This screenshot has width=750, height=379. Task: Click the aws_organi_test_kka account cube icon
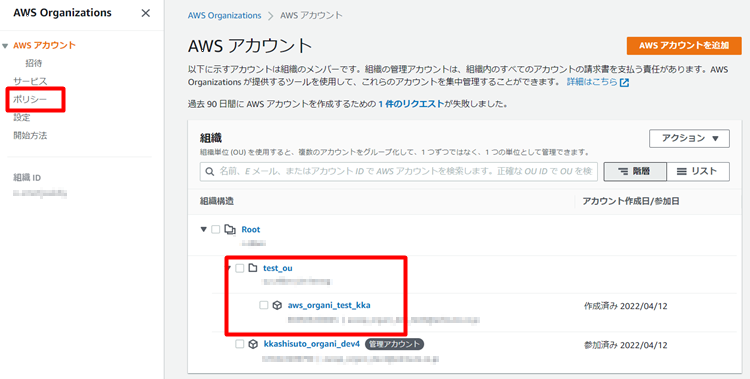pos(277,305)
